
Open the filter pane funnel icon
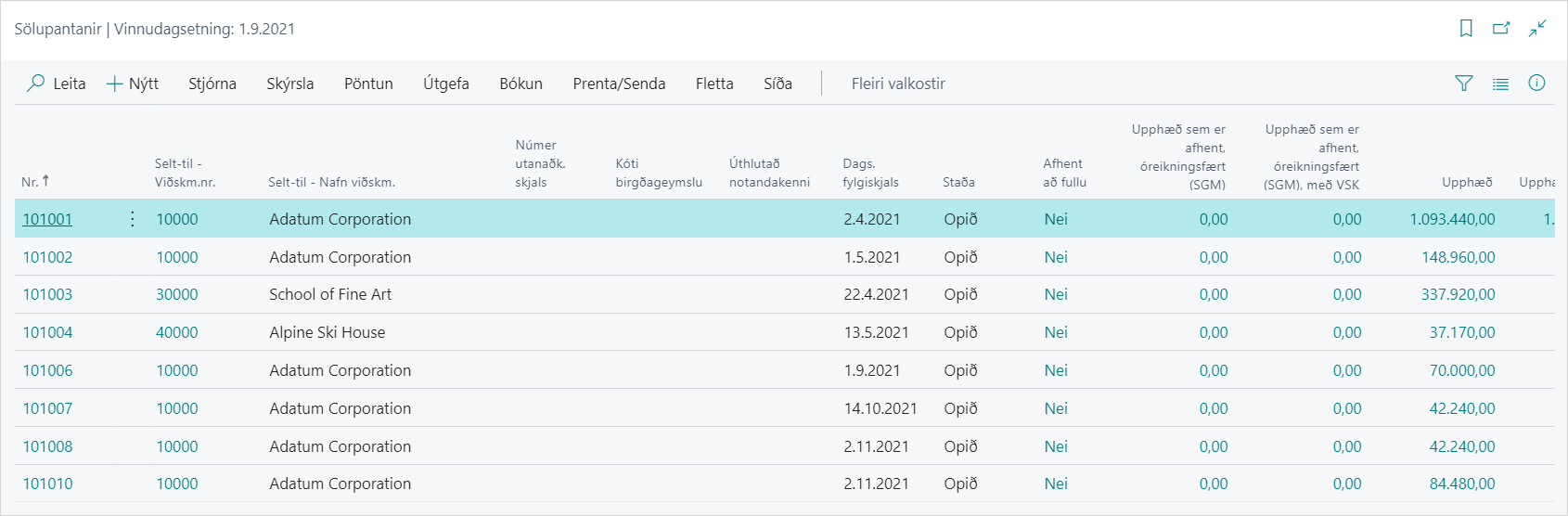click(1464, 84)
